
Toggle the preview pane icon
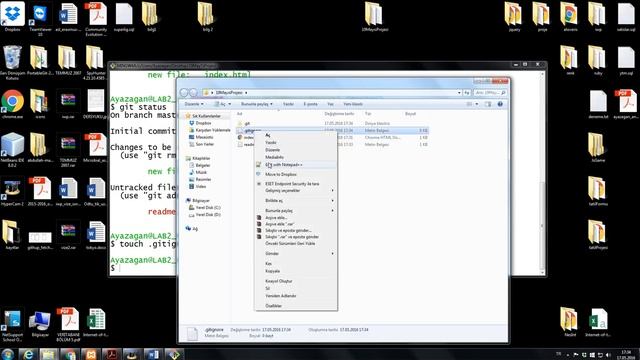(488, 104)
